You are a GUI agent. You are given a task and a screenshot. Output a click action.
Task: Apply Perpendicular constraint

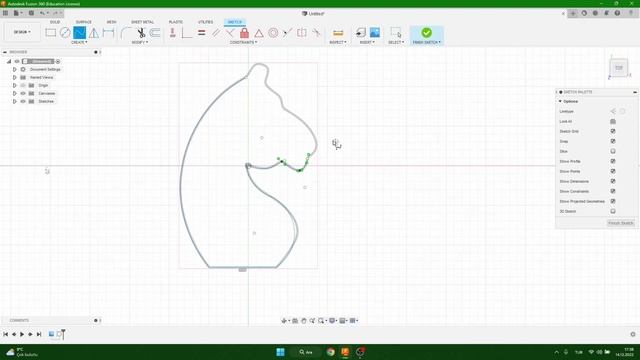click(x=187, y=33)
